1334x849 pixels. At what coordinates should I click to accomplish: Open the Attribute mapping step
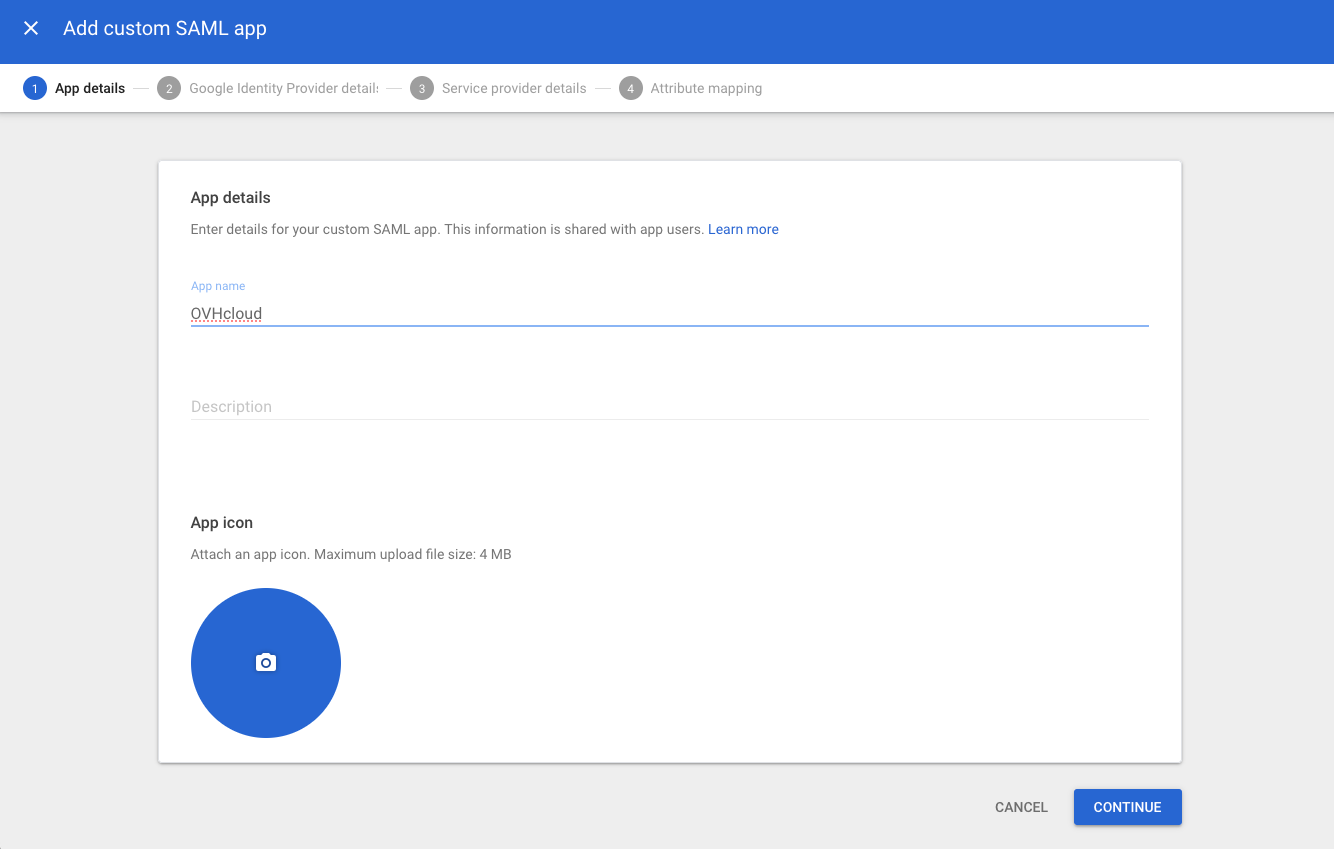(x=705, y=88)
